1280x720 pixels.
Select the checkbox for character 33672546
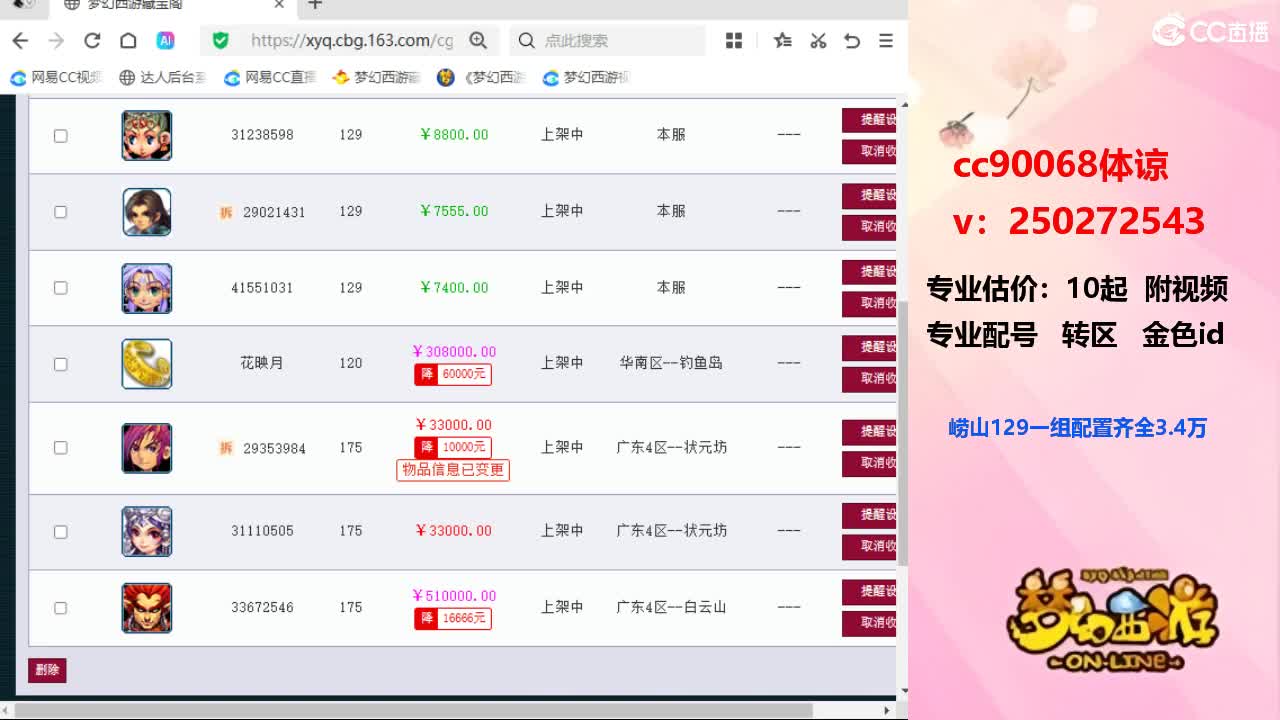(60, 608)
